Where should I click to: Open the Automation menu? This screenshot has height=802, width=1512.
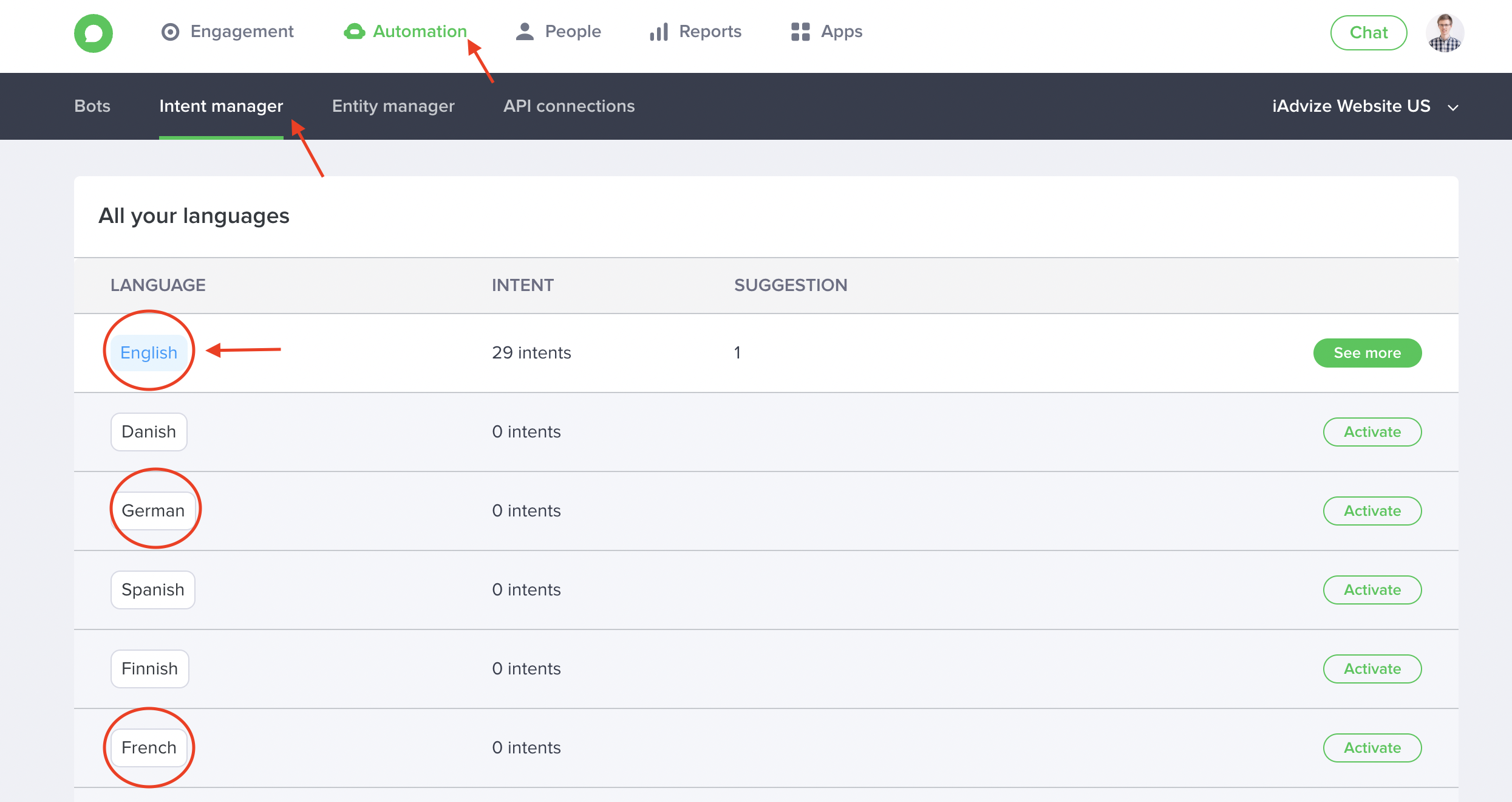[x=405, y=32]
